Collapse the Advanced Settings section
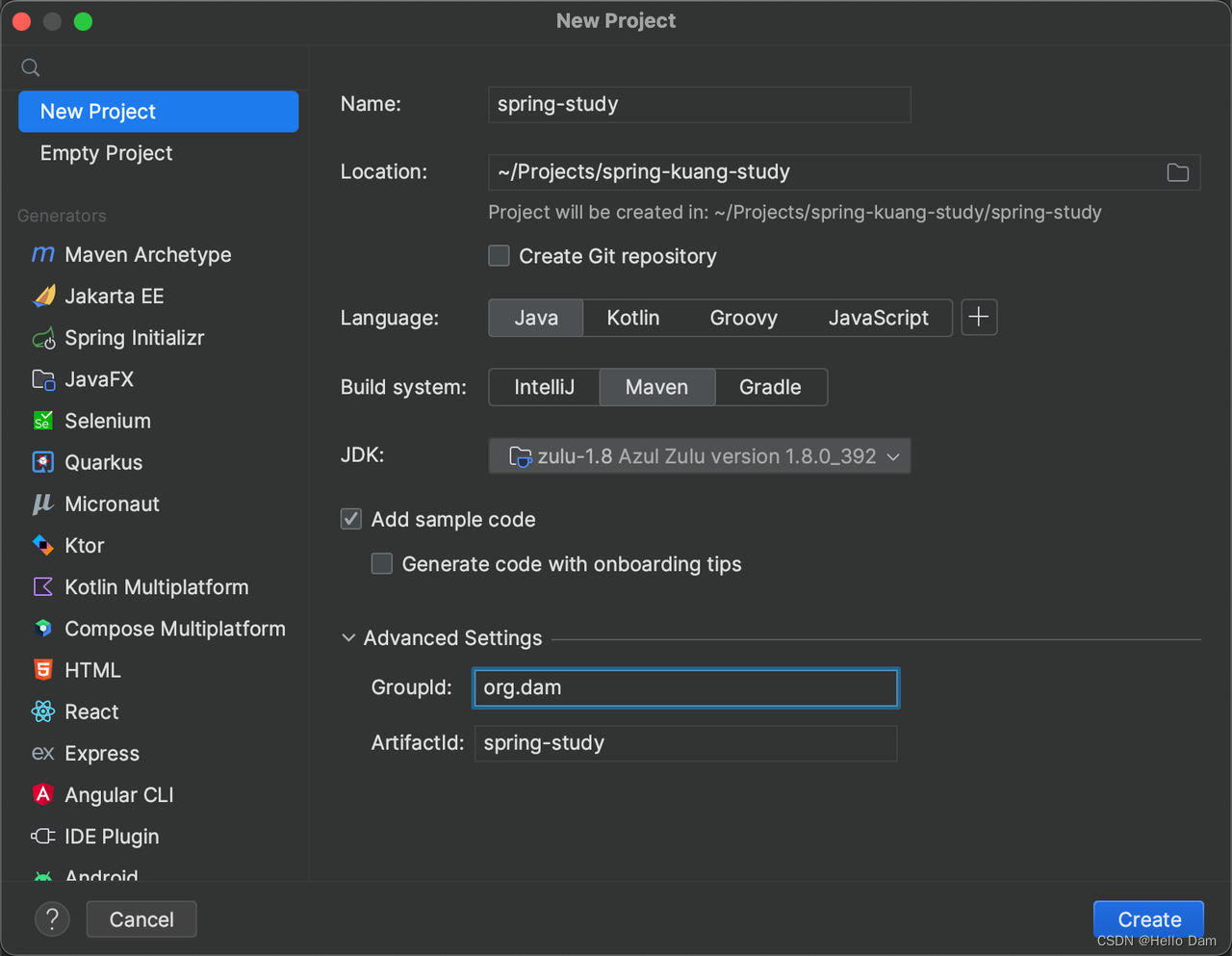The image size is (1232, 956). coord(348,638)
